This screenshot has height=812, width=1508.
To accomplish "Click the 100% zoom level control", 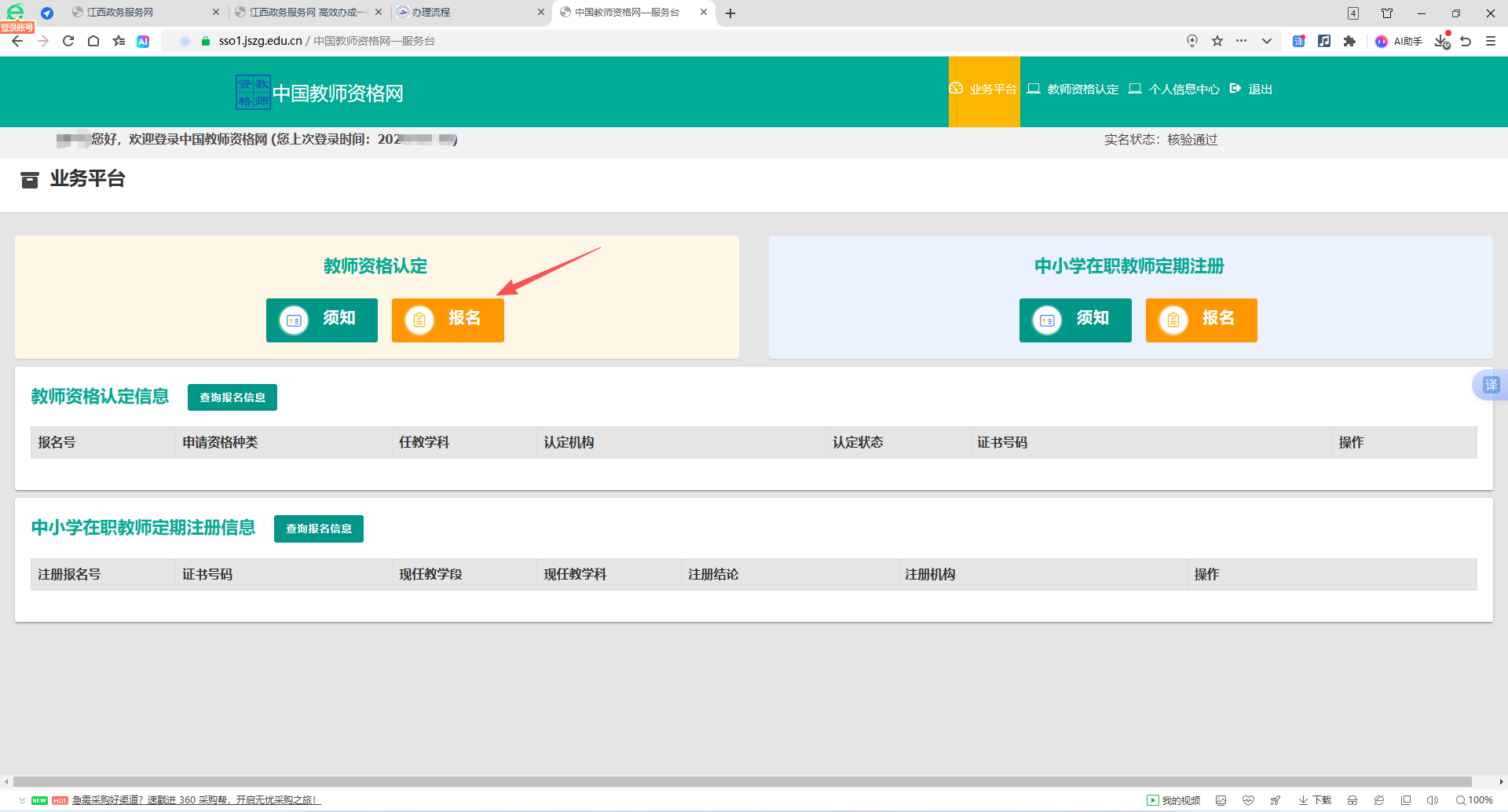I will pyautogui.click(x=1475, y=800).
